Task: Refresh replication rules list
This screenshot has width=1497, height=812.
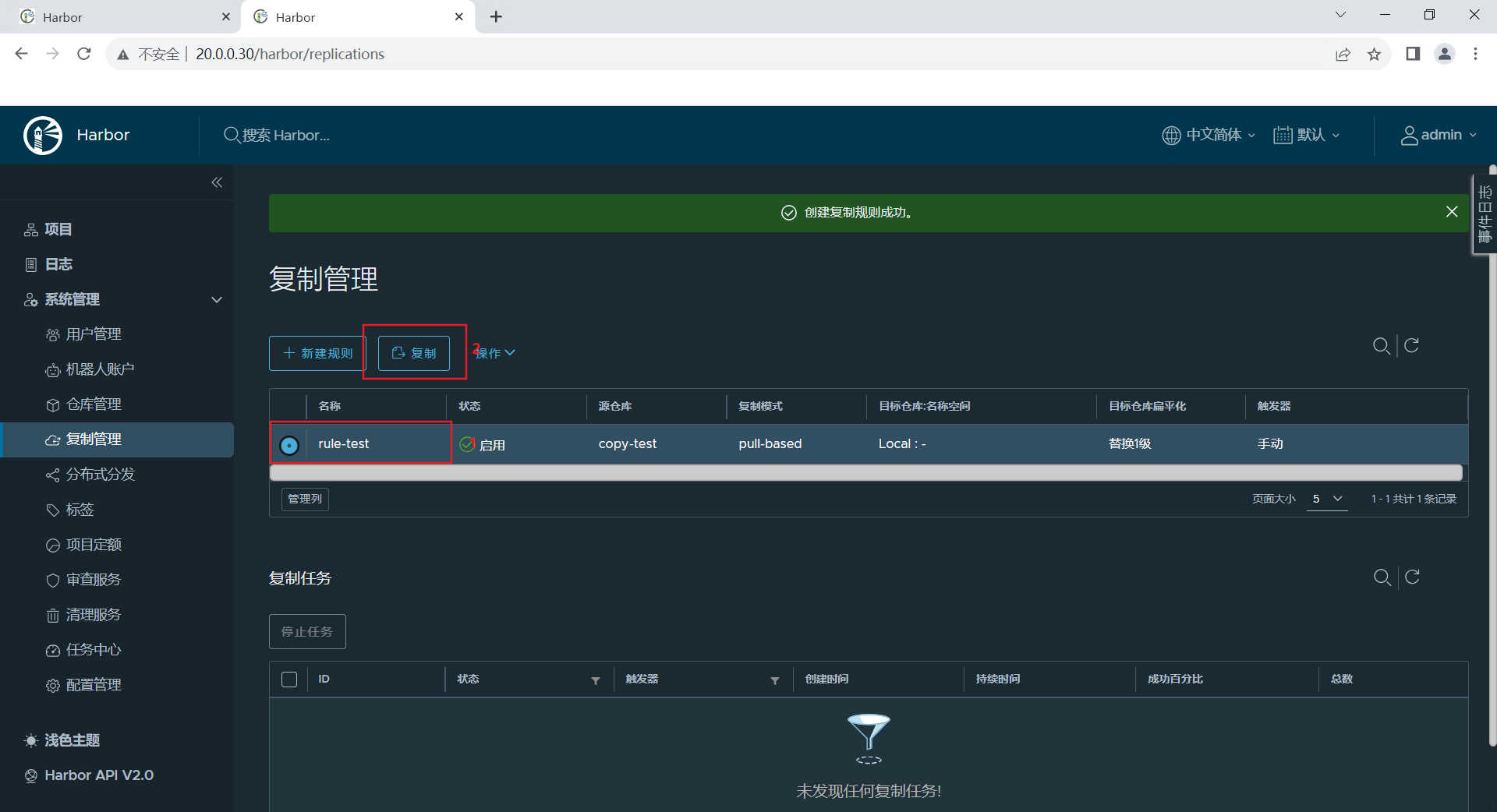Action: click(1411, 345)
